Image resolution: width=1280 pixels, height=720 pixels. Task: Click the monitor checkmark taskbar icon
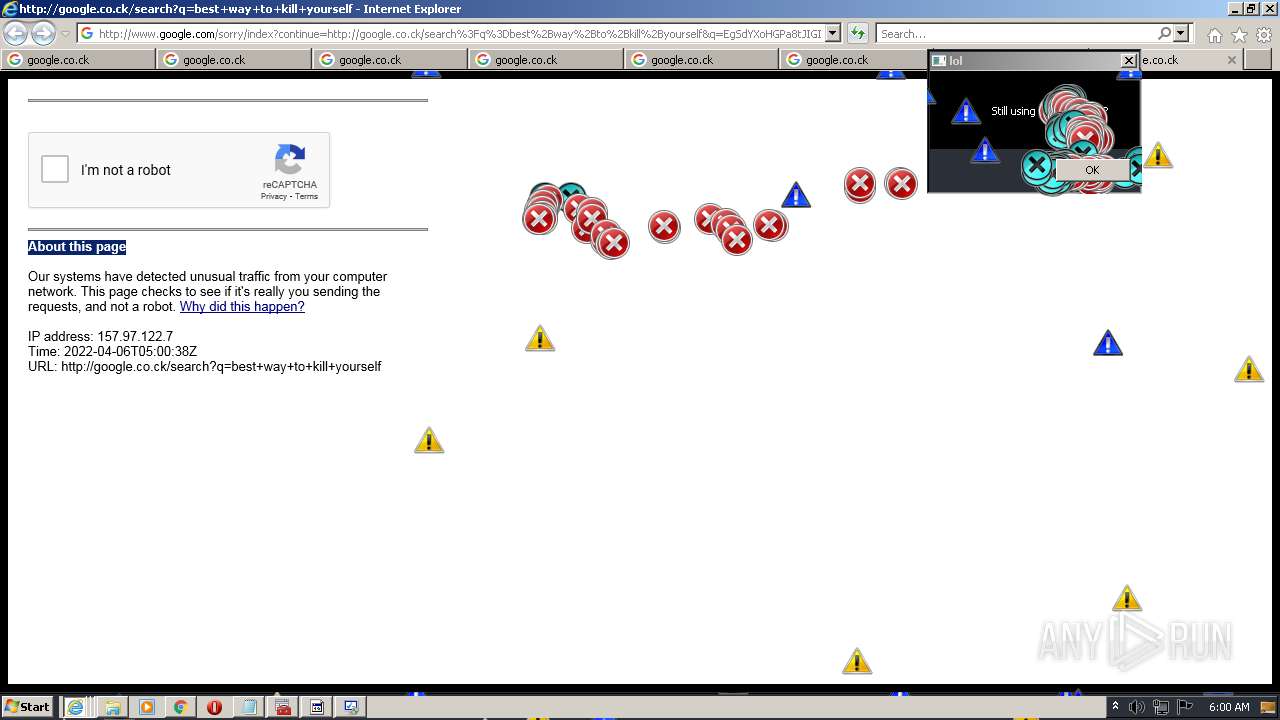351,707
